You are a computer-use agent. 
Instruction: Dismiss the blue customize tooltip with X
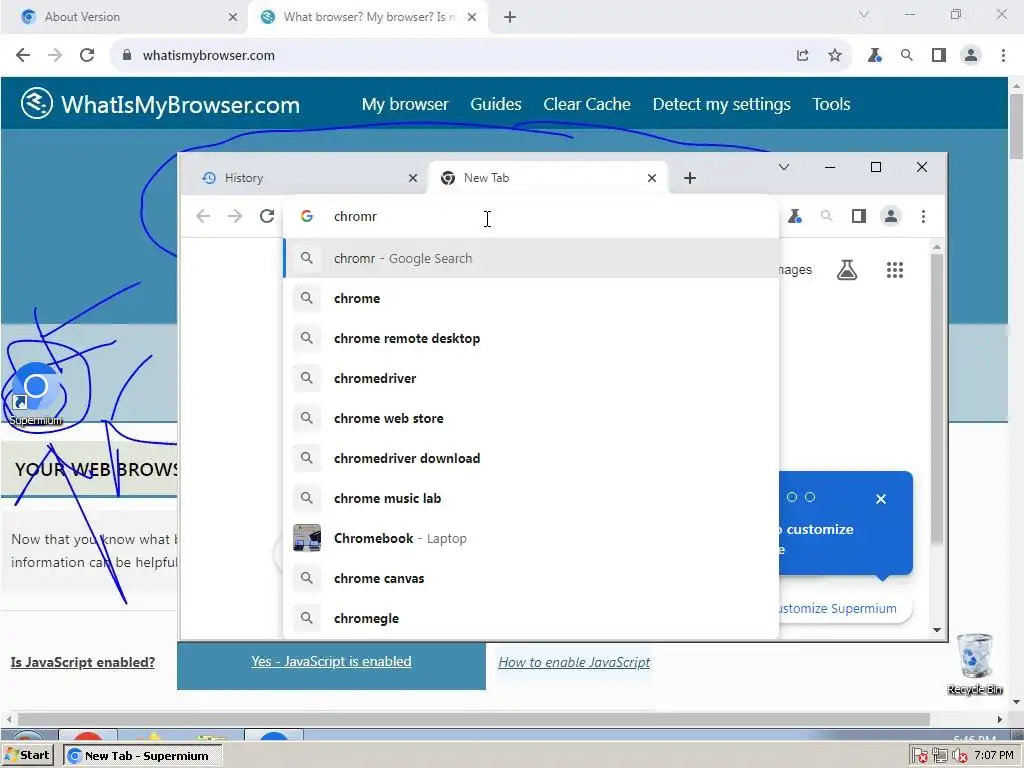point(880,499)
